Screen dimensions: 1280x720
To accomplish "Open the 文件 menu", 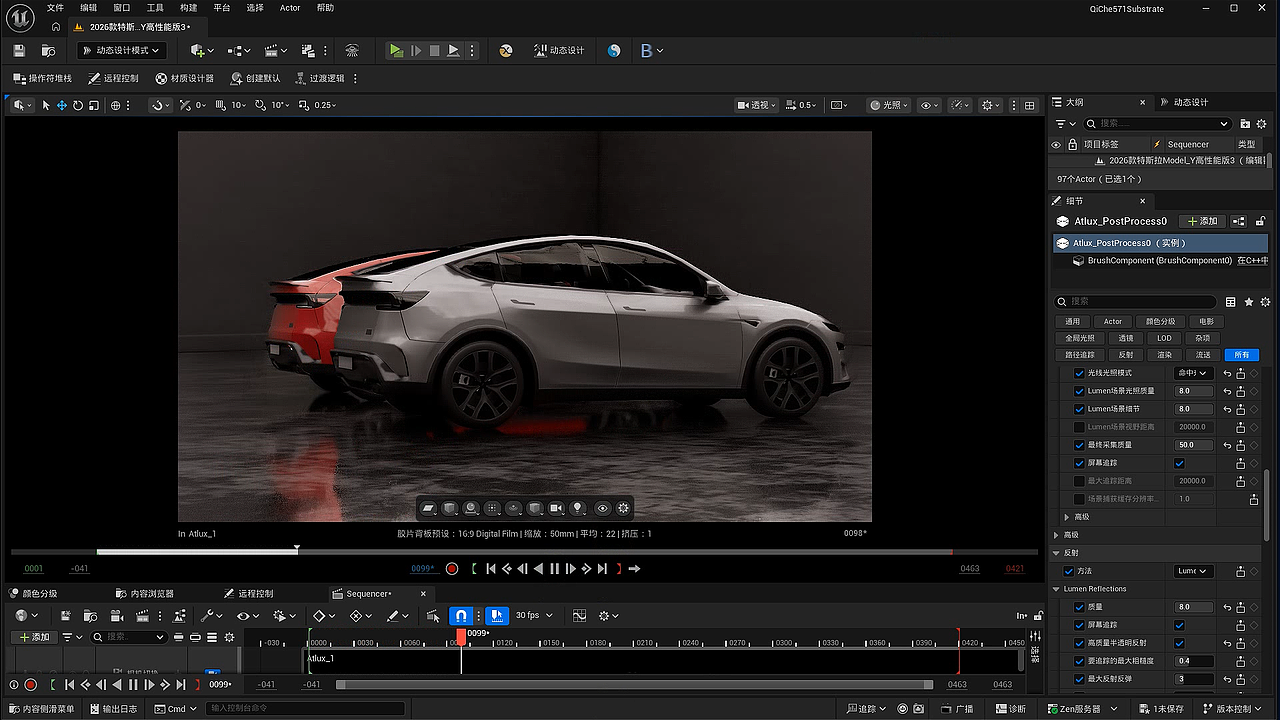I will pyautogui.click(x=55, y=7).
